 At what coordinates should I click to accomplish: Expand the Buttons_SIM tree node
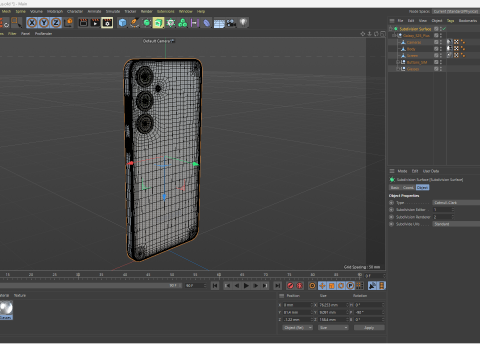coord(398,62)
